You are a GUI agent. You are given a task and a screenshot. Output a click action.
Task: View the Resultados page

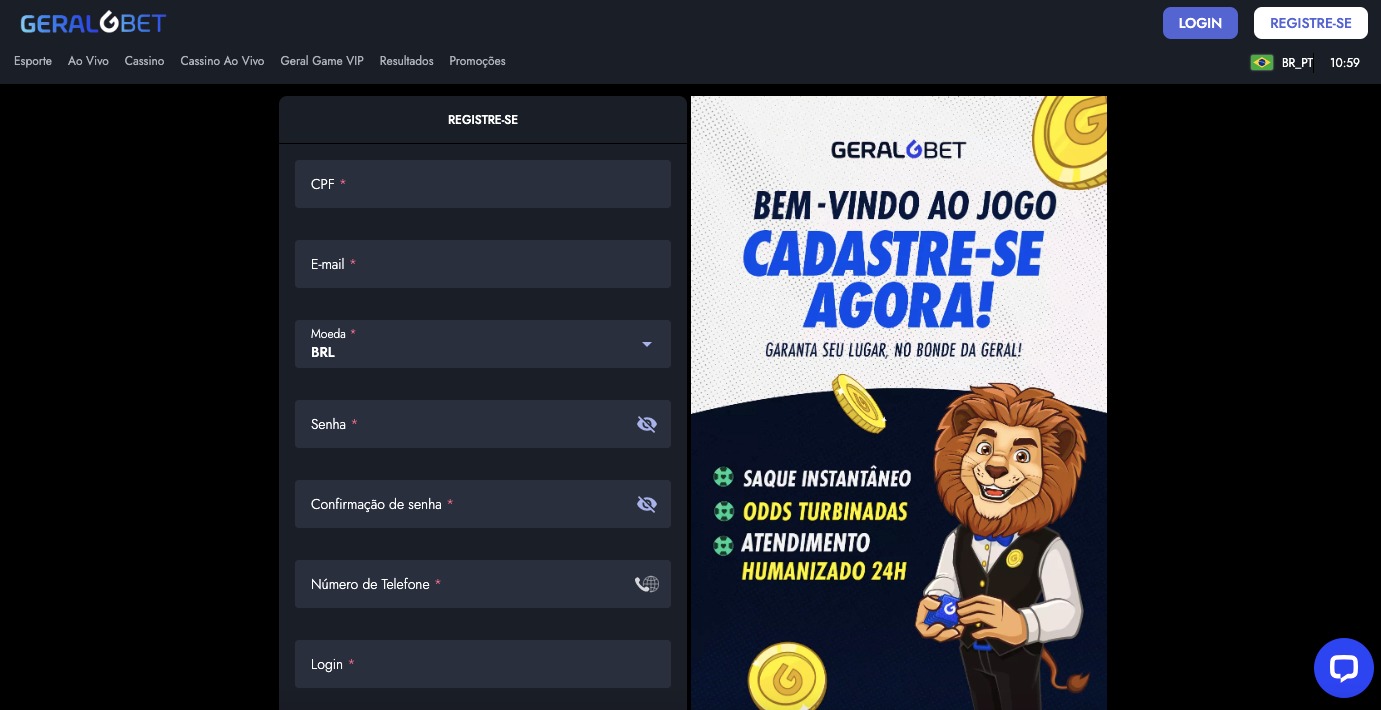coord(406,61)
